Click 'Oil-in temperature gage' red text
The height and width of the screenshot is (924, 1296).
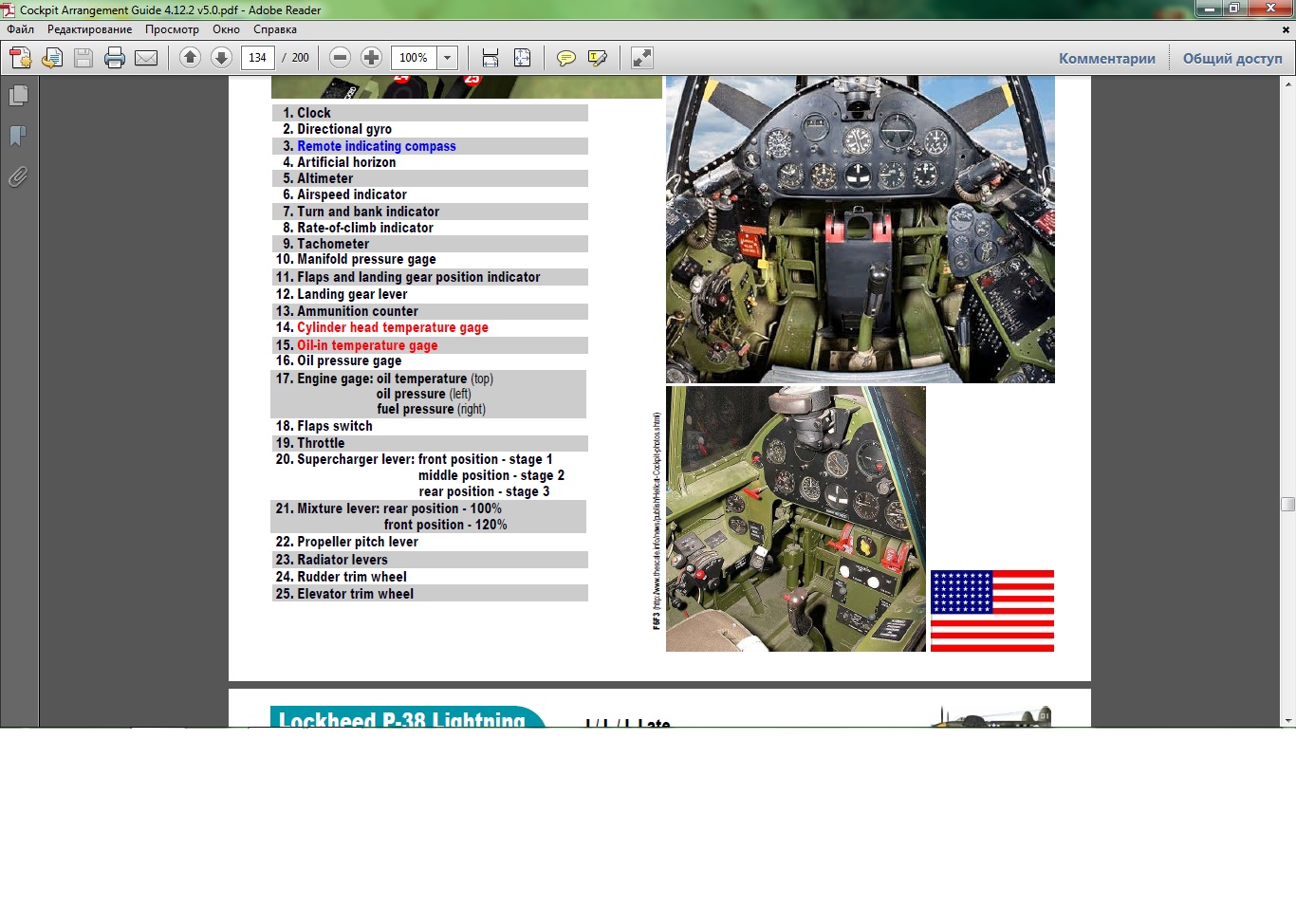(x=367, y=345)
